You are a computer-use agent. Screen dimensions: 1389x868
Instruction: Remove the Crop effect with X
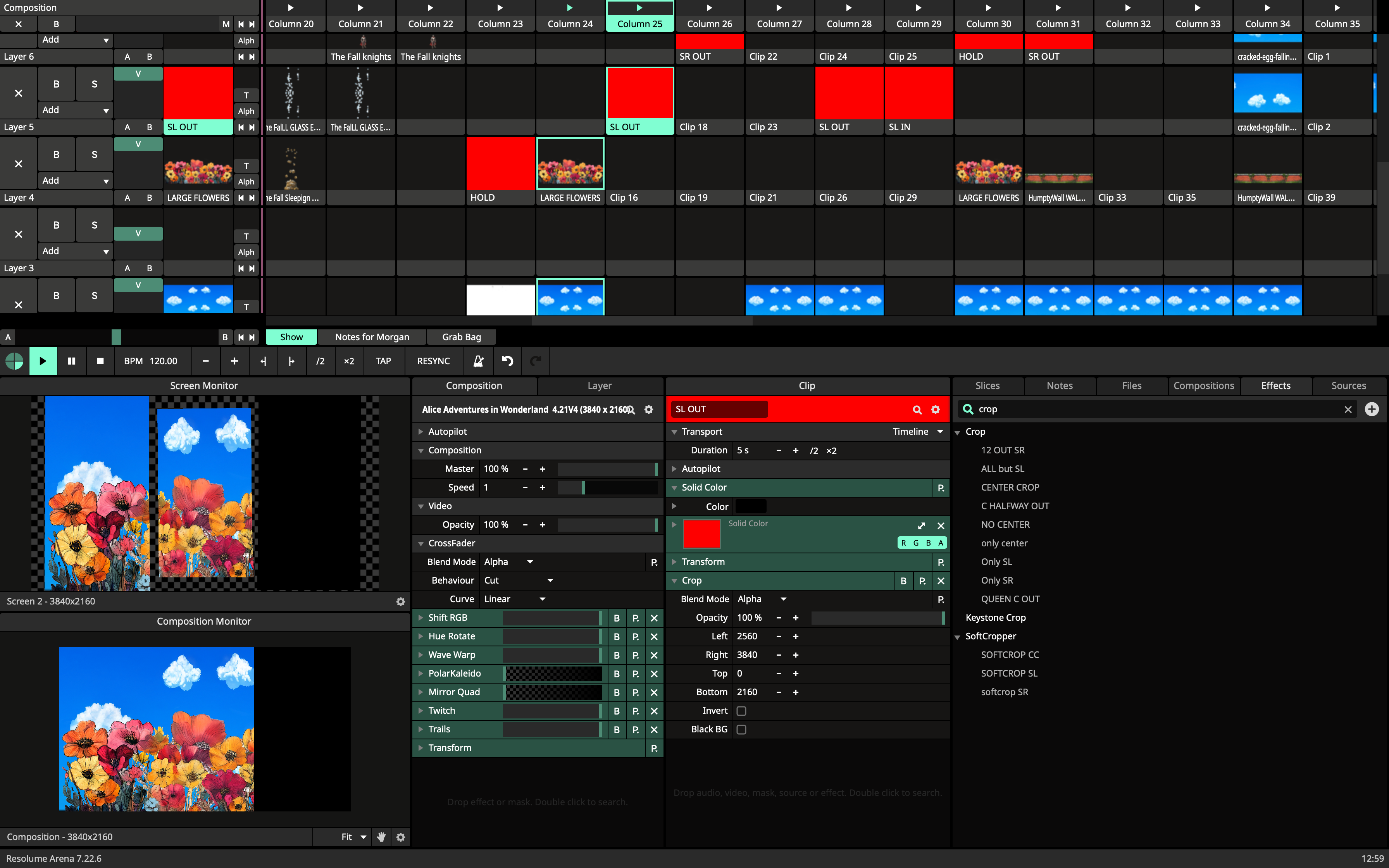(x=941, y=580)
